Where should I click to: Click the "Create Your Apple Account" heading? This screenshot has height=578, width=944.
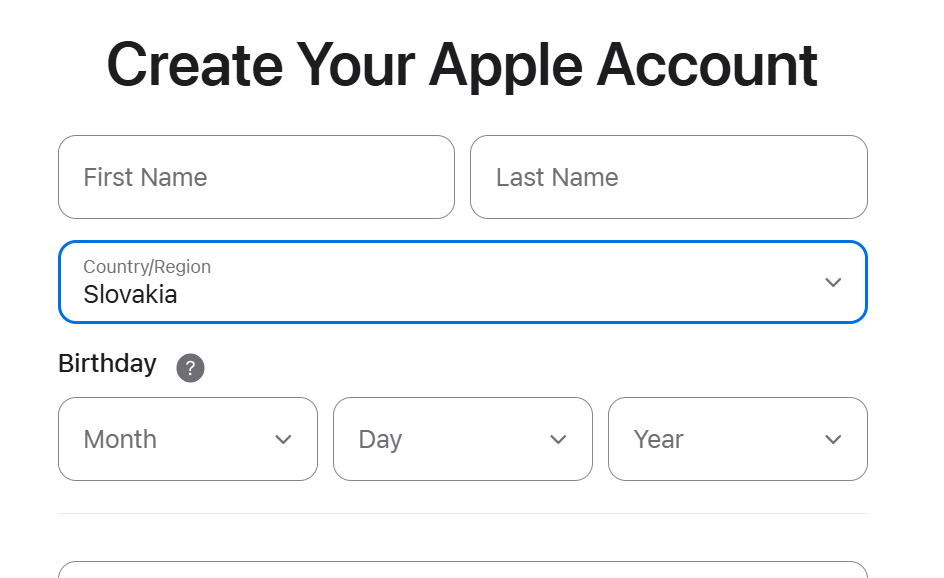(462, 65)
